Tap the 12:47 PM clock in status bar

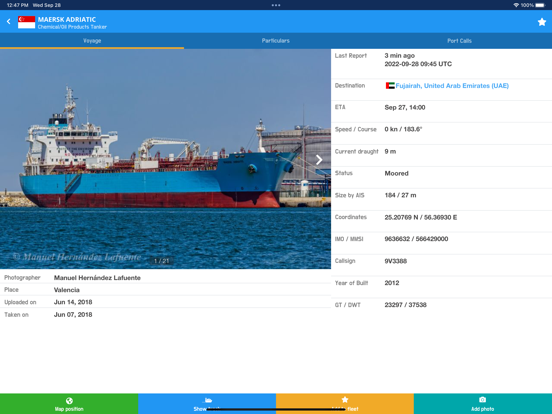click(17, 5)
